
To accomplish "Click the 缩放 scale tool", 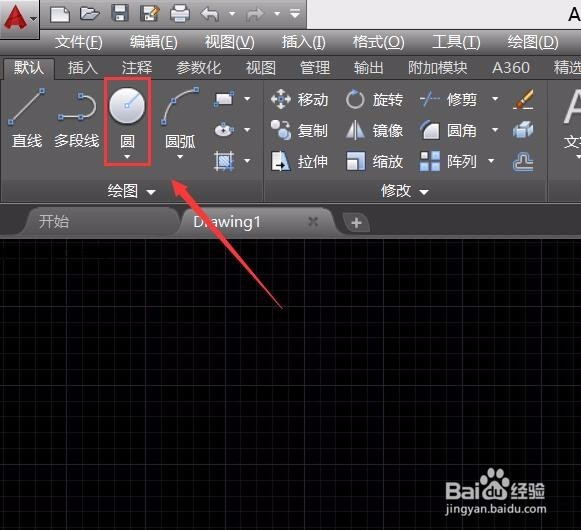I will click(x=374, y=162).
